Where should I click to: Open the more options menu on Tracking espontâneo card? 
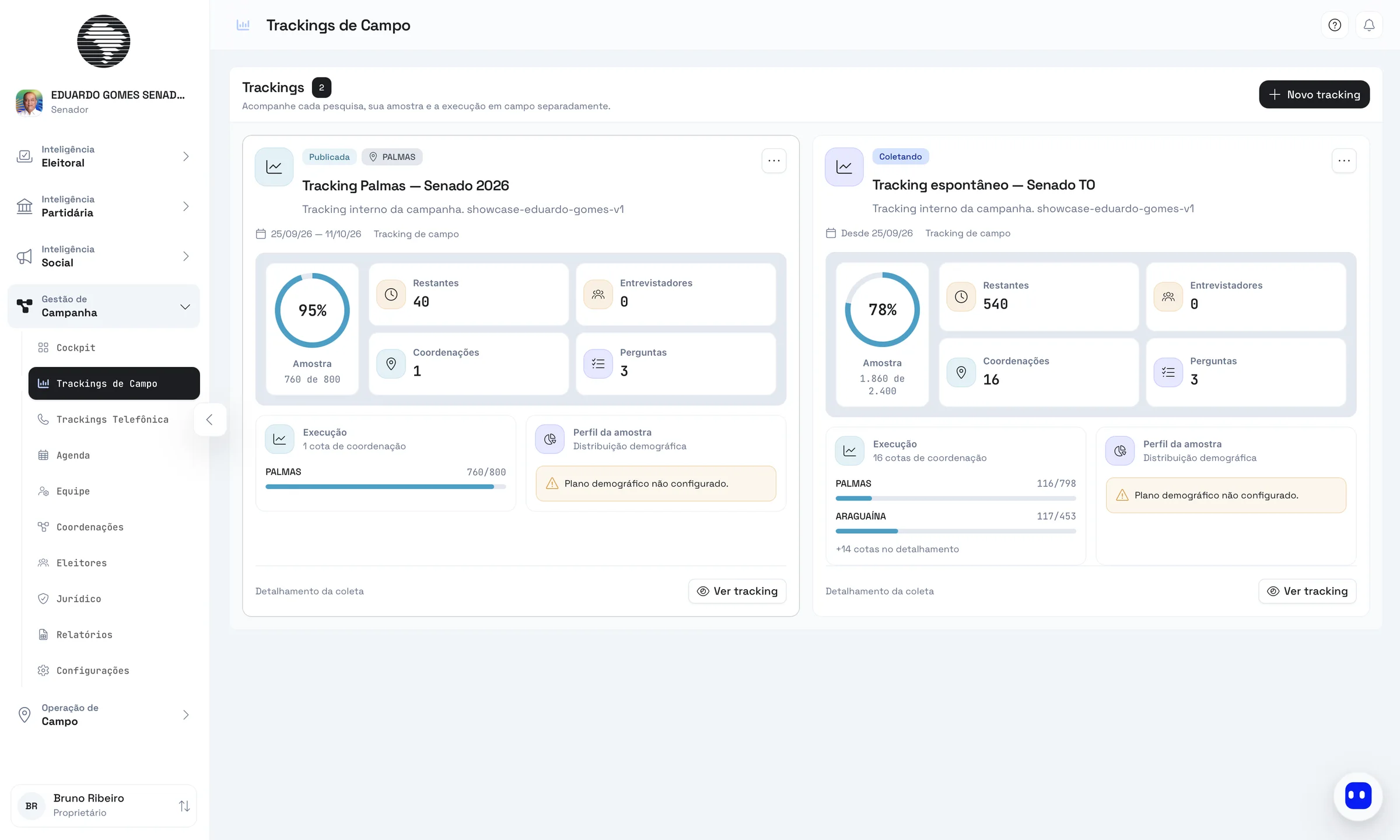tap(1344, 161)
